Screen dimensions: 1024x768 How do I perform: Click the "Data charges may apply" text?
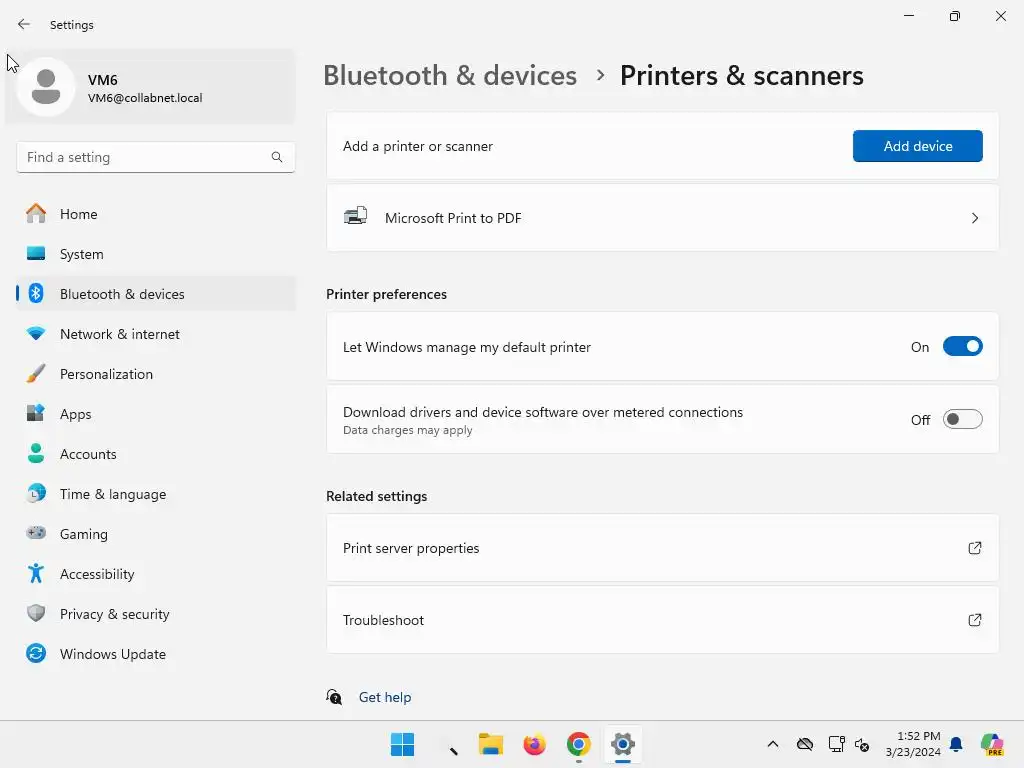click(408, 430)
